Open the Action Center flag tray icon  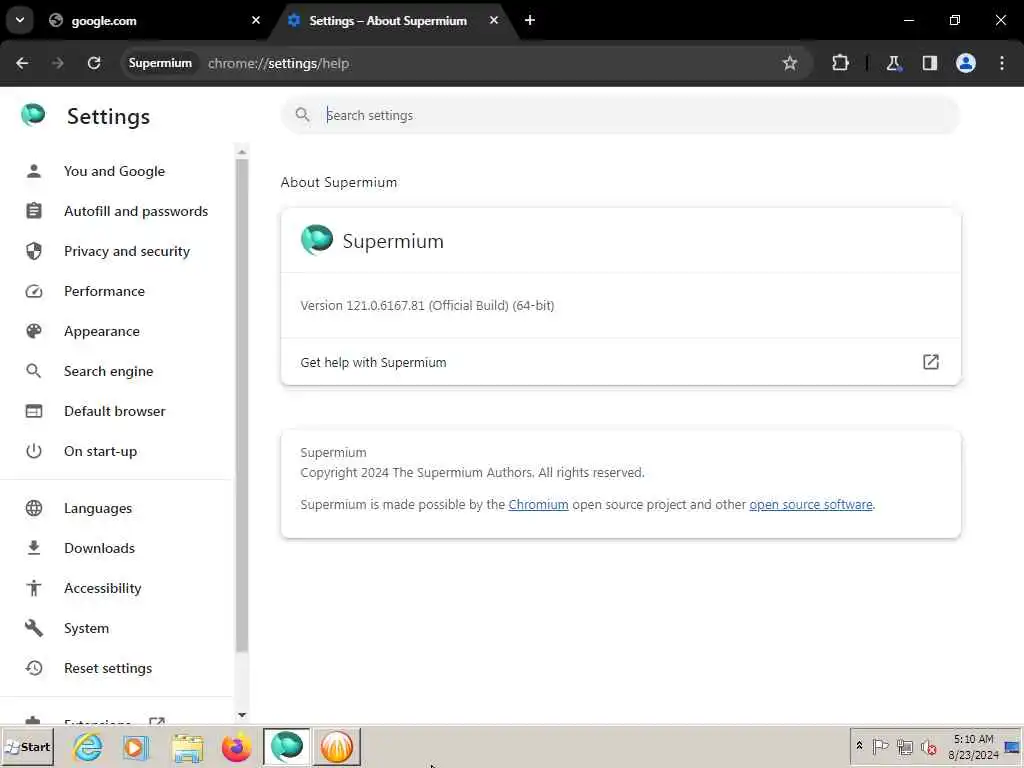880,746
